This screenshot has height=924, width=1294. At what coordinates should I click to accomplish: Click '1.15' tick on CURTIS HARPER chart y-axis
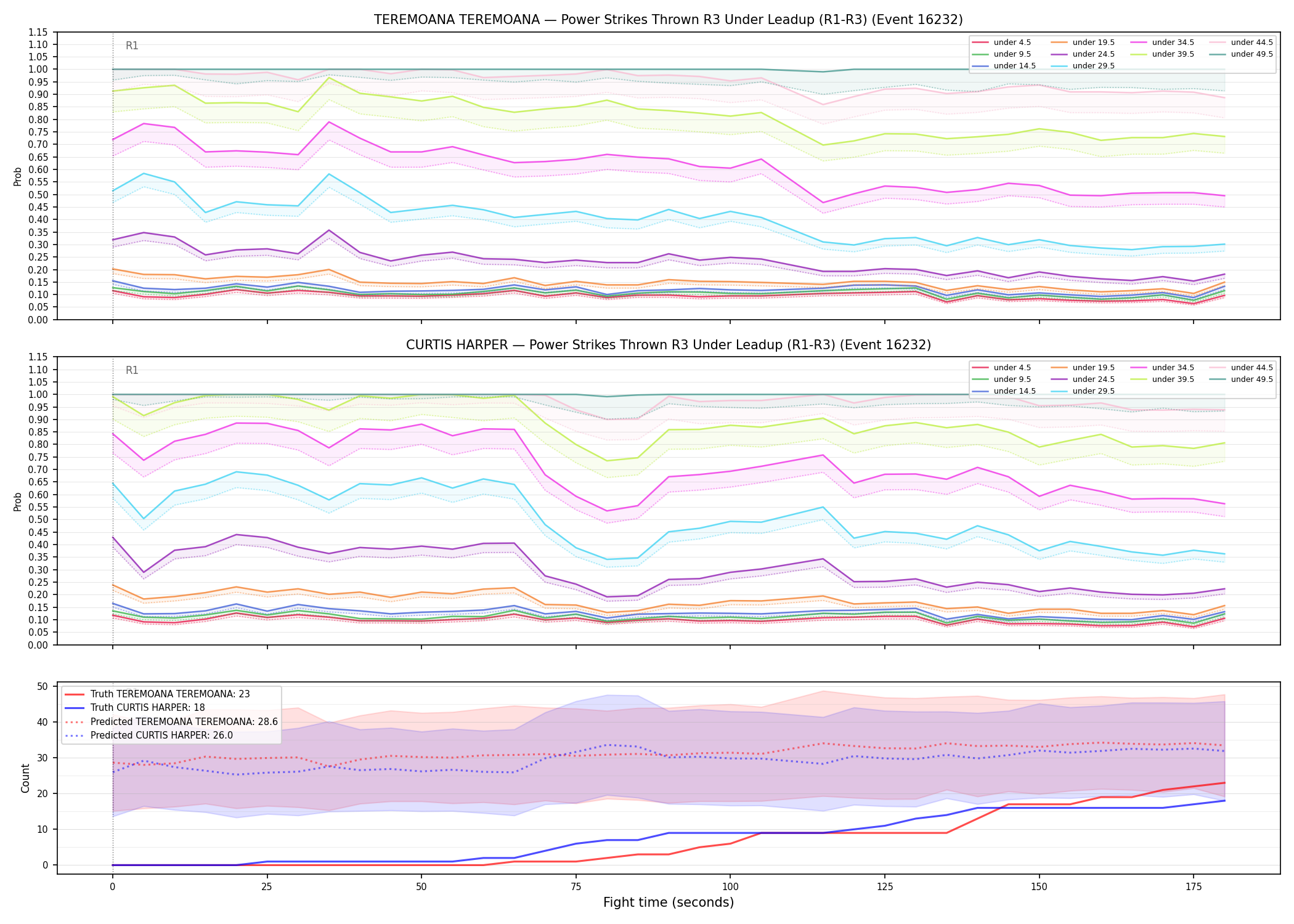38,357
